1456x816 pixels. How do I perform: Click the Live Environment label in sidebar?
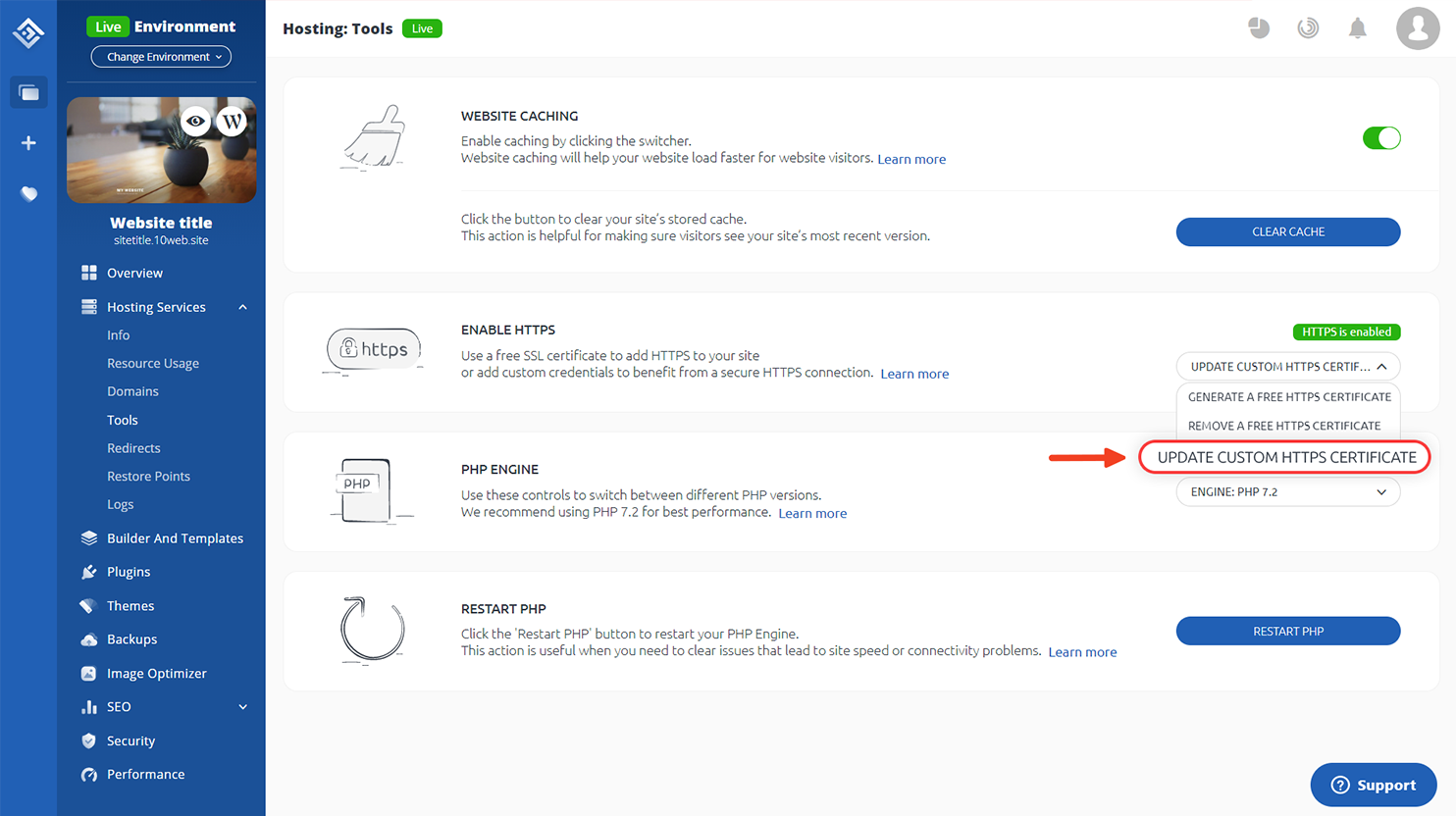161,26
